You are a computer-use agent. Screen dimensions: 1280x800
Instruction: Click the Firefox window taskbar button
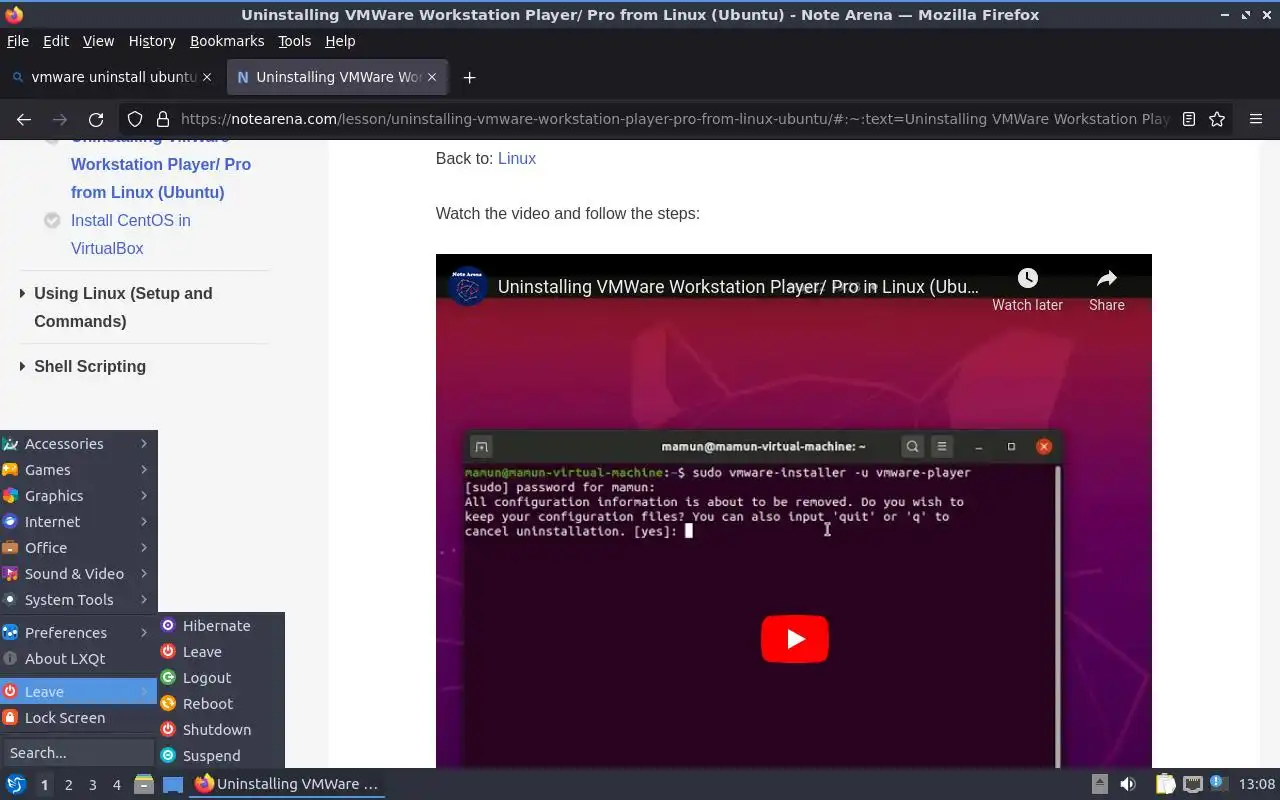point(288,784)
